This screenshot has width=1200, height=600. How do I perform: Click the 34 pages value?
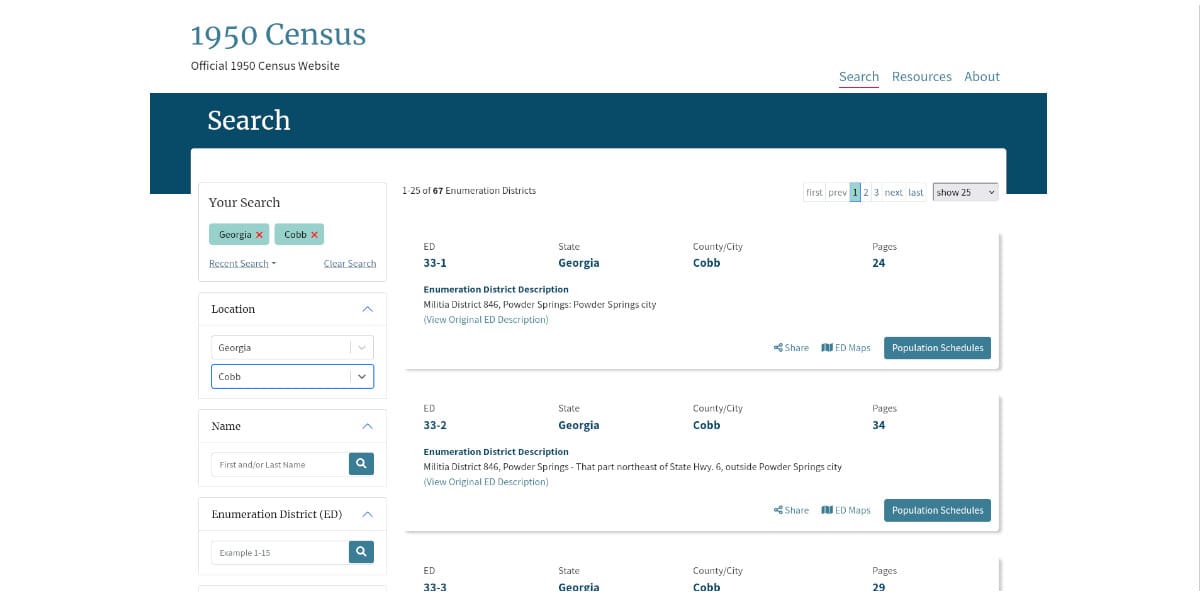(879, 425)
